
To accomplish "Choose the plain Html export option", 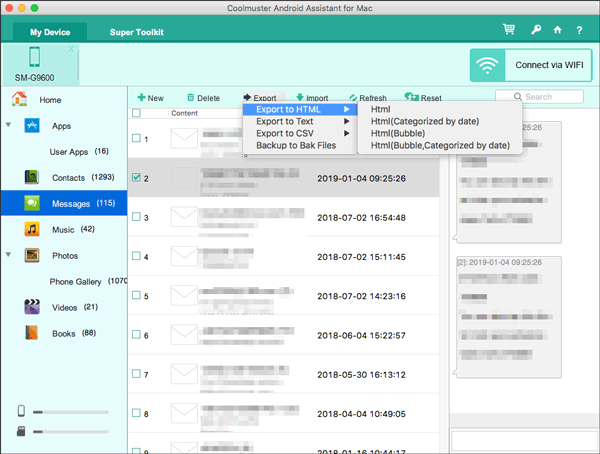I will (440, 109).
